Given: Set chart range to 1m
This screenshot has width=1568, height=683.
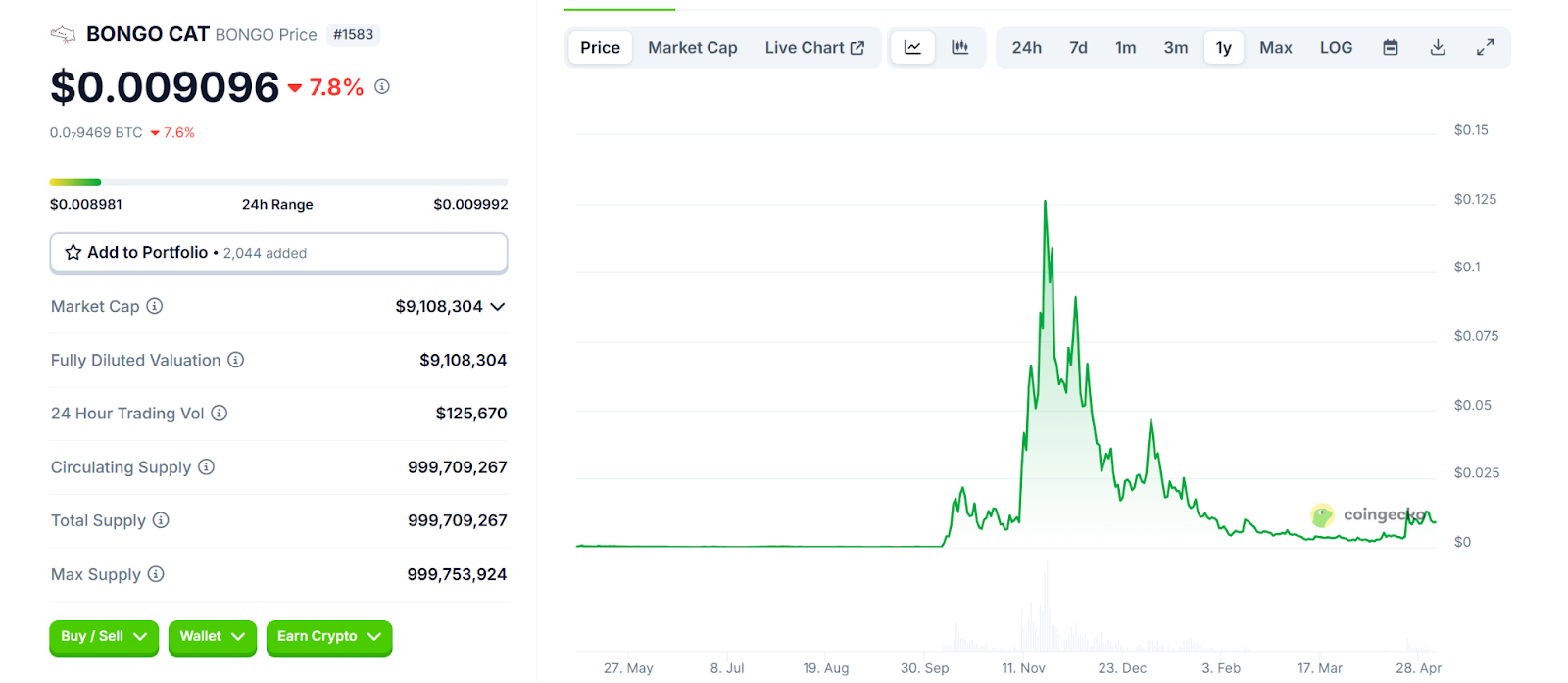Looking at the screenshot, I should tap(1126, 47).
